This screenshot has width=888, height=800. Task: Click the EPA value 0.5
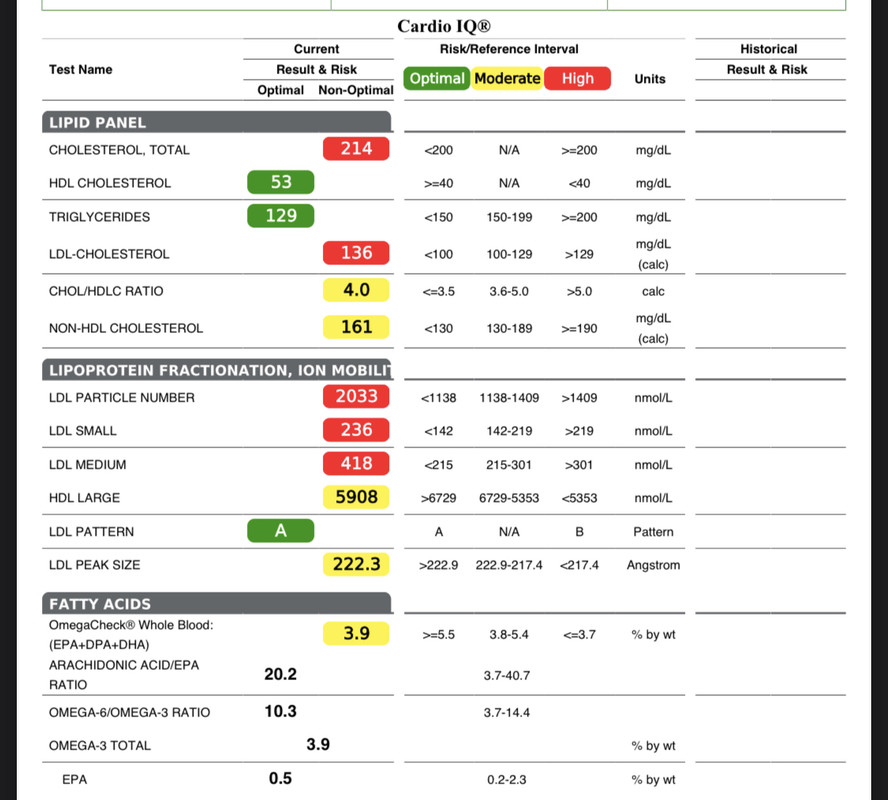[x=280, y=778]
